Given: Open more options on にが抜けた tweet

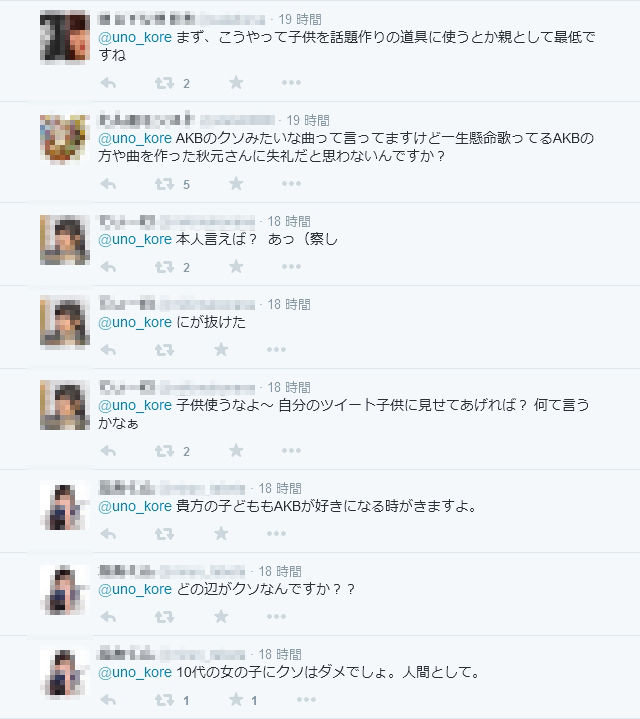Looking at the screenshot, I should (276, 349).
